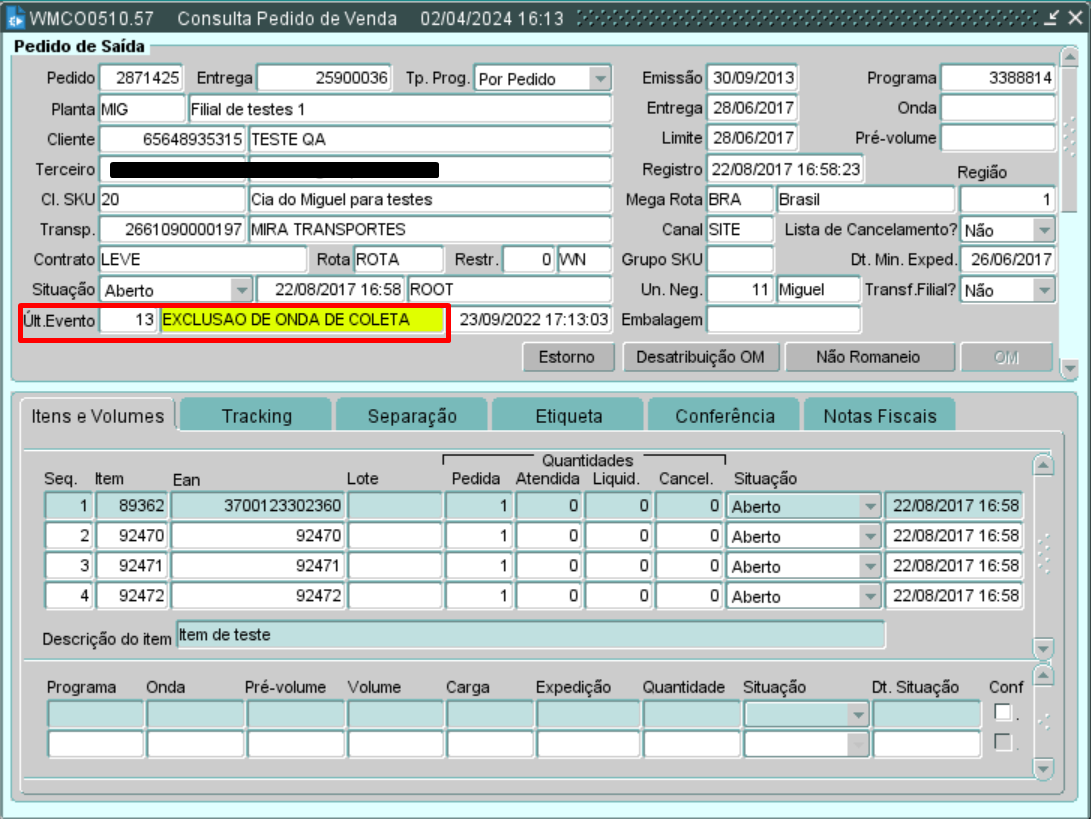
Task: Click the down arrow of the items list scrollbar
Action: pos(1043,649)
